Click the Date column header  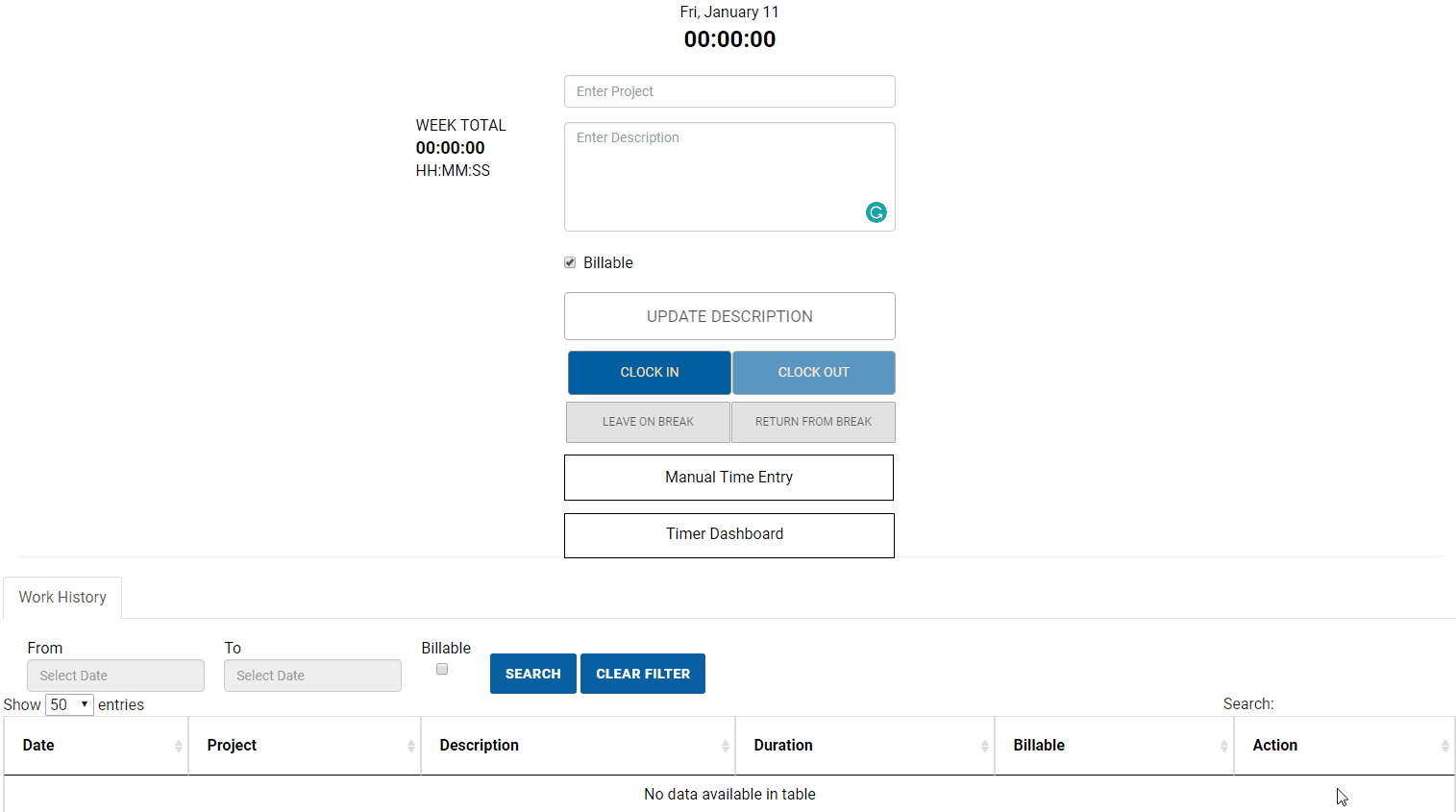pos(96,746)
